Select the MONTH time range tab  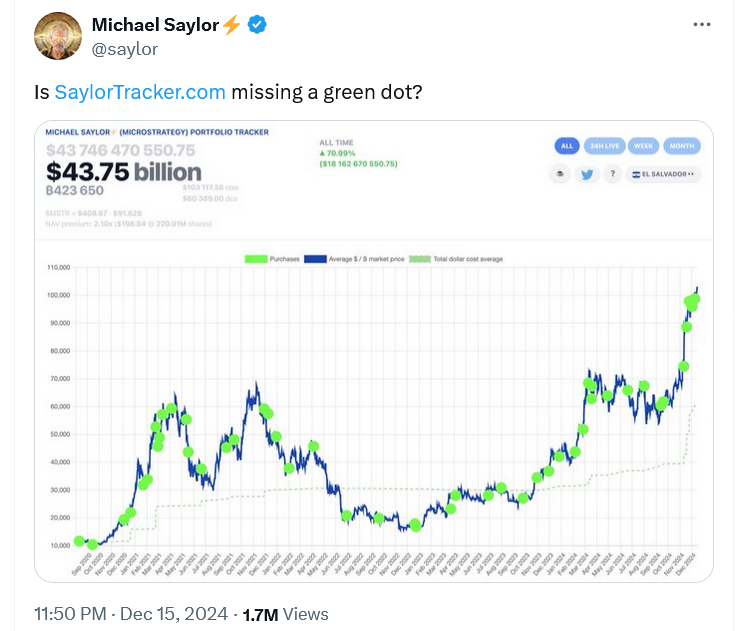(x=682, y=146)
